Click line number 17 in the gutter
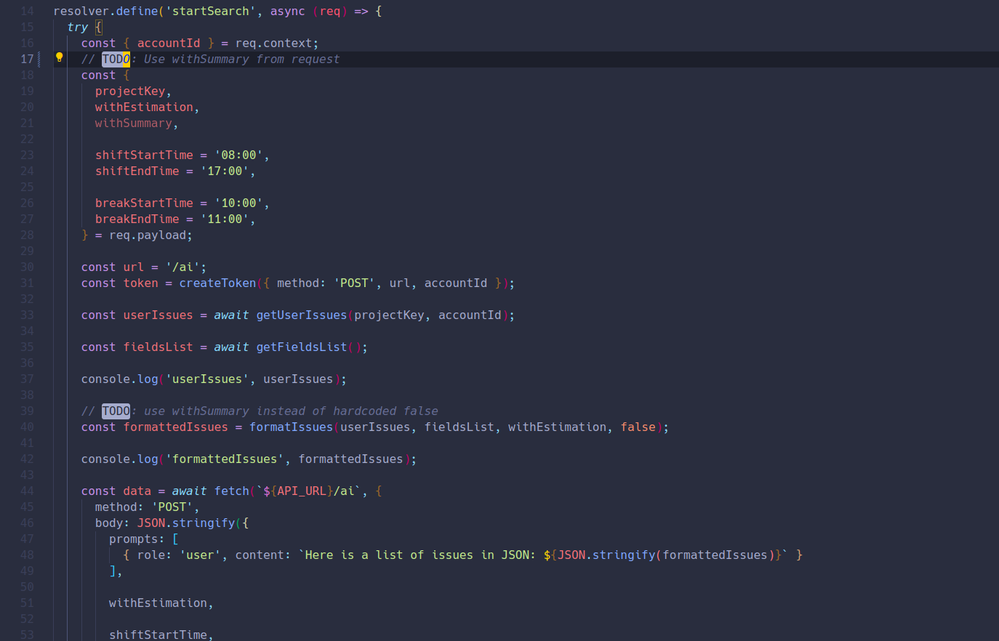 click(27, 59)
